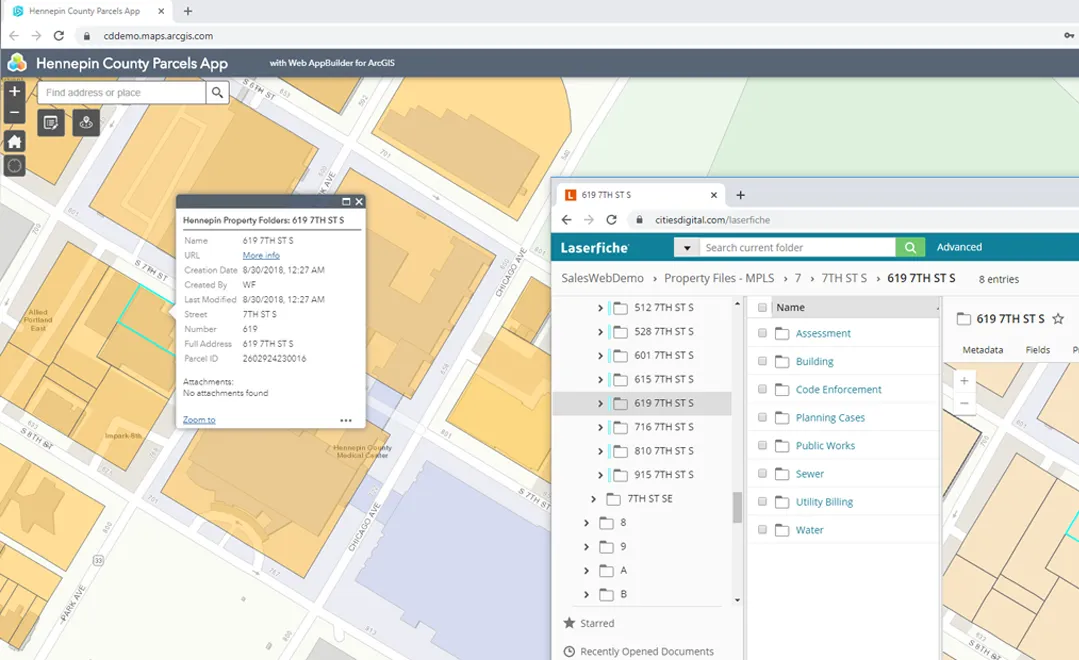Maximize the Hennepin Property Folders popup
Viewport: 1079px width, 660px height.
(346, 202)
